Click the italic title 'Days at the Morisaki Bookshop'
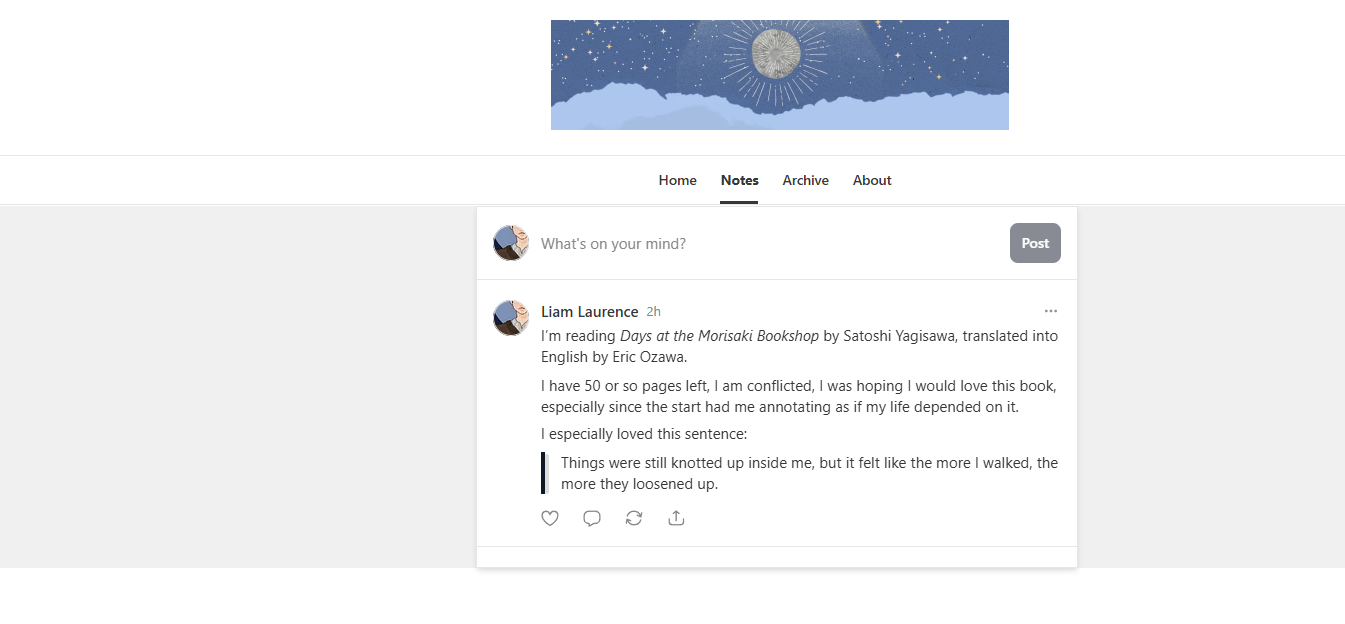Viewport: 1345px width, 624px height. tap(719, 336)
